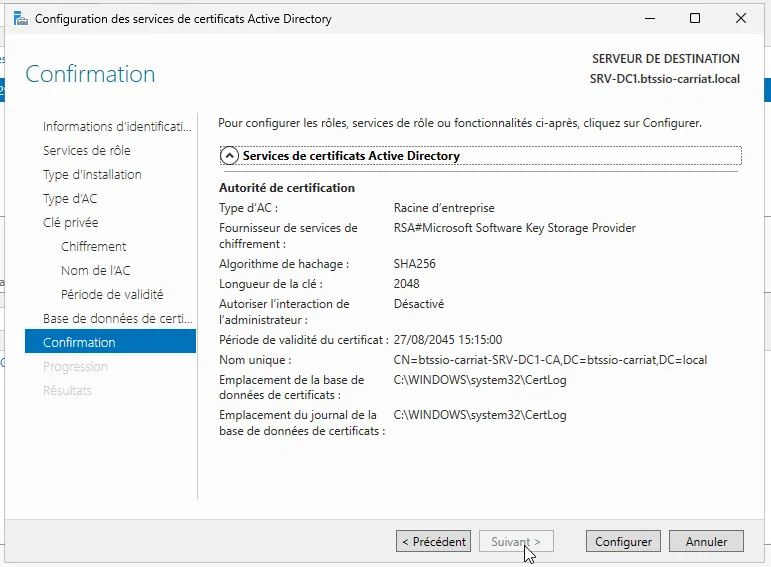Collapse the Services de certificats Active Directory section
Viewport: 771px width, 567px height.
[x=230, y=156]
